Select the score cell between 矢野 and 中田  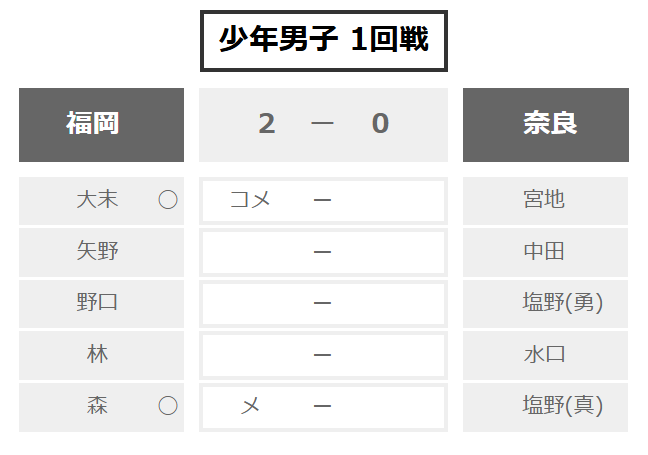(x=323, y=252)
